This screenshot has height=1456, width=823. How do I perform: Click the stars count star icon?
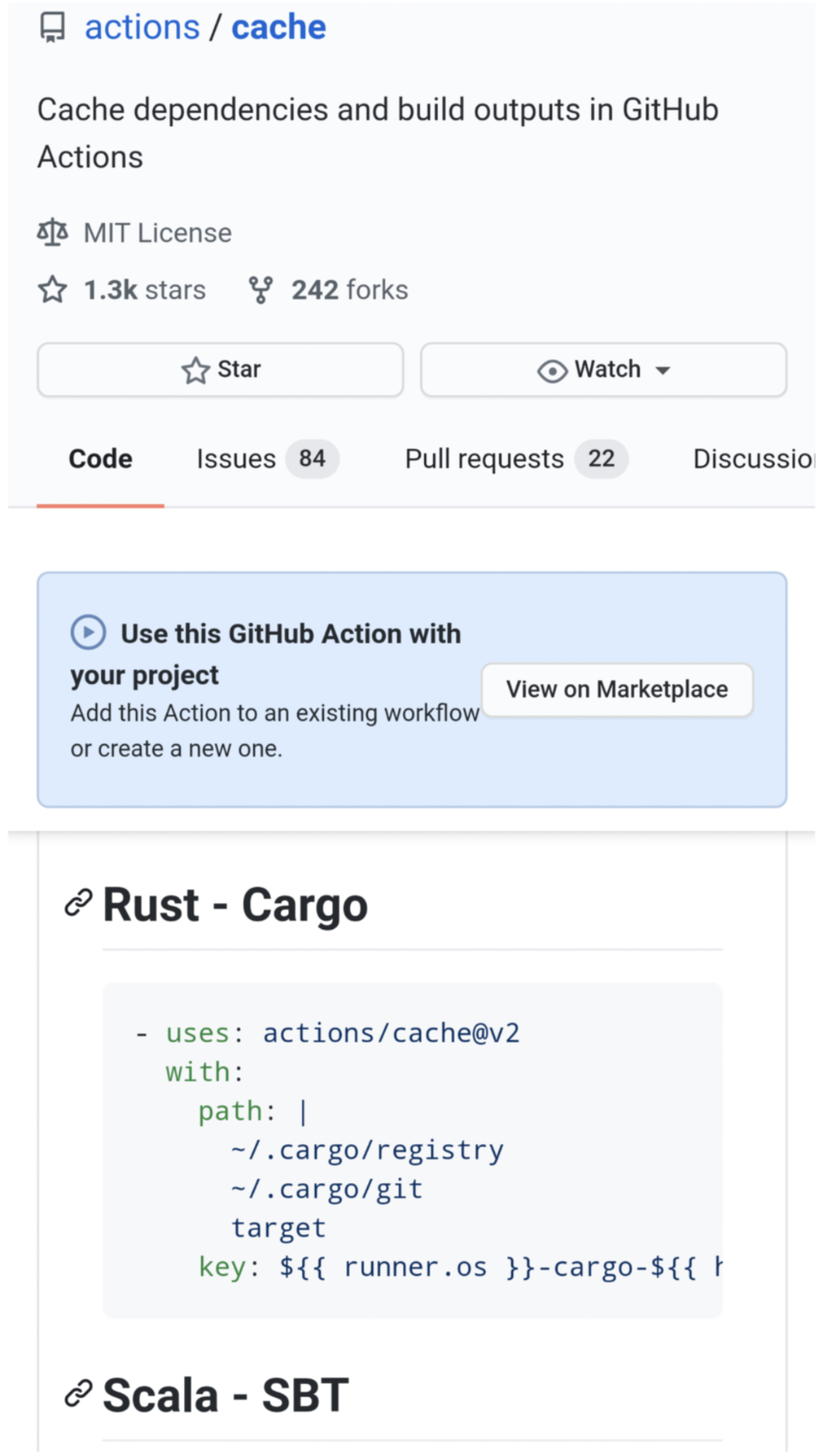pos(52,290)
